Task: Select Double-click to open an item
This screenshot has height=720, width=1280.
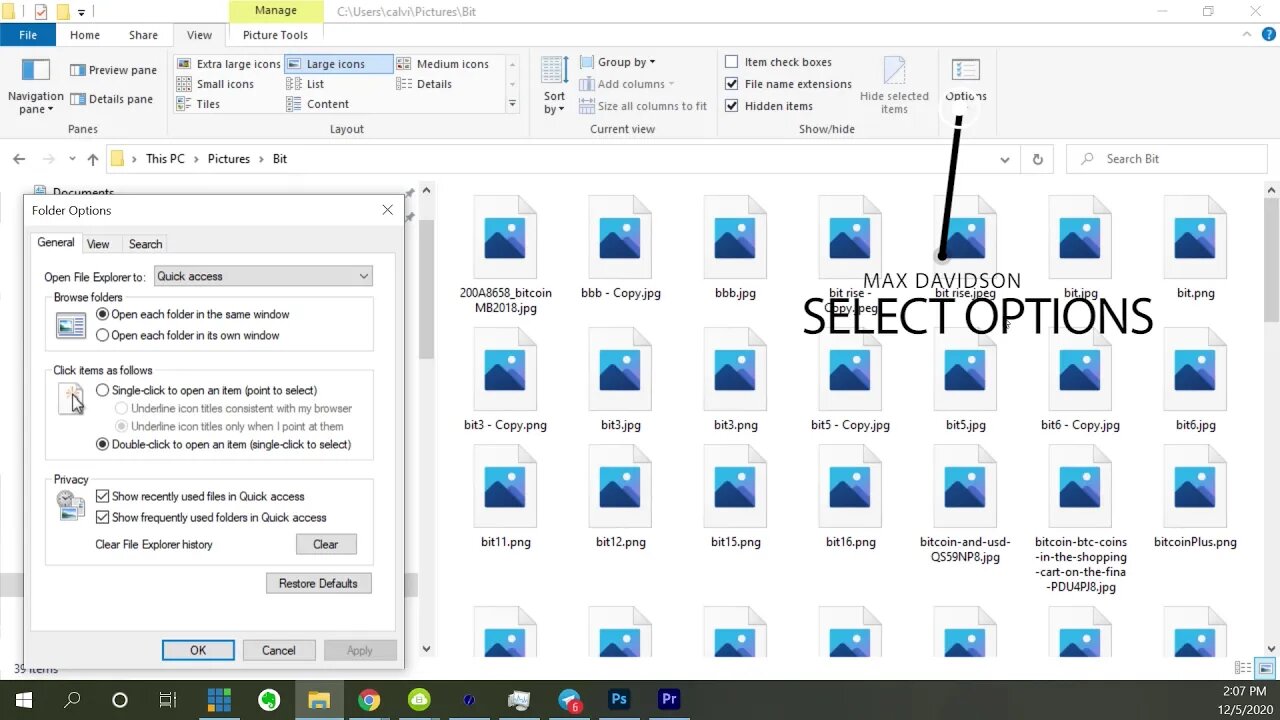Action: click(x=224, y=444)
